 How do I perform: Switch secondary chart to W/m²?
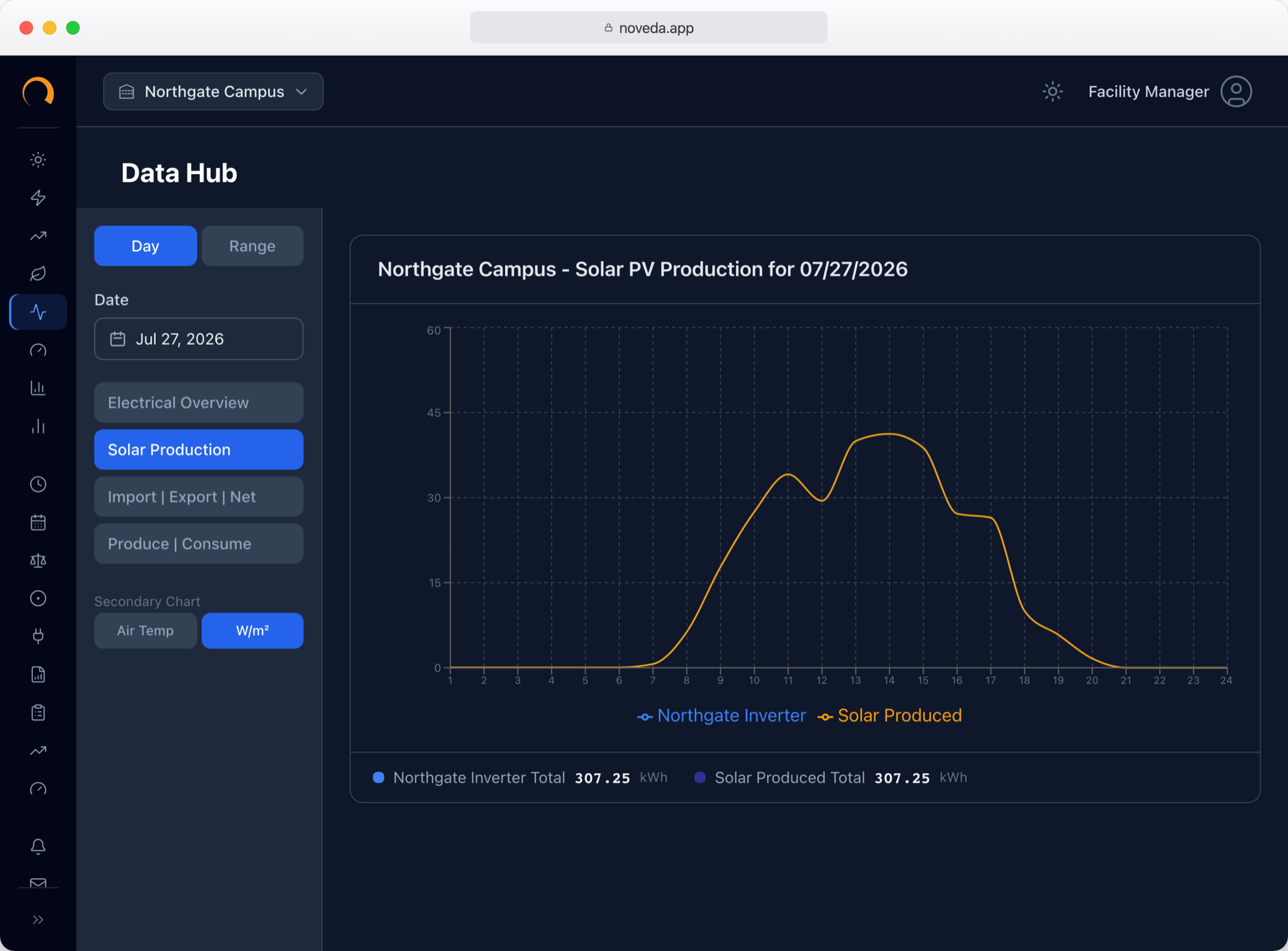click(252, 630)
